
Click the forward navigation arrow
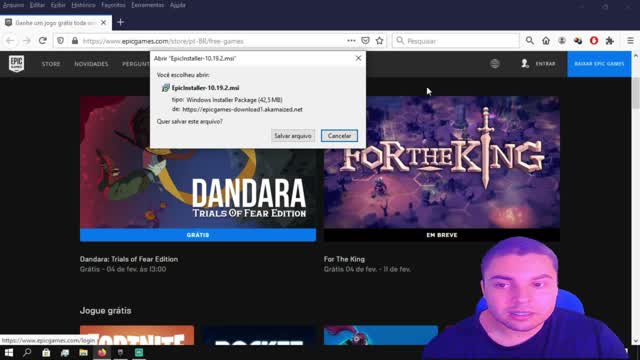coord(27,41)
